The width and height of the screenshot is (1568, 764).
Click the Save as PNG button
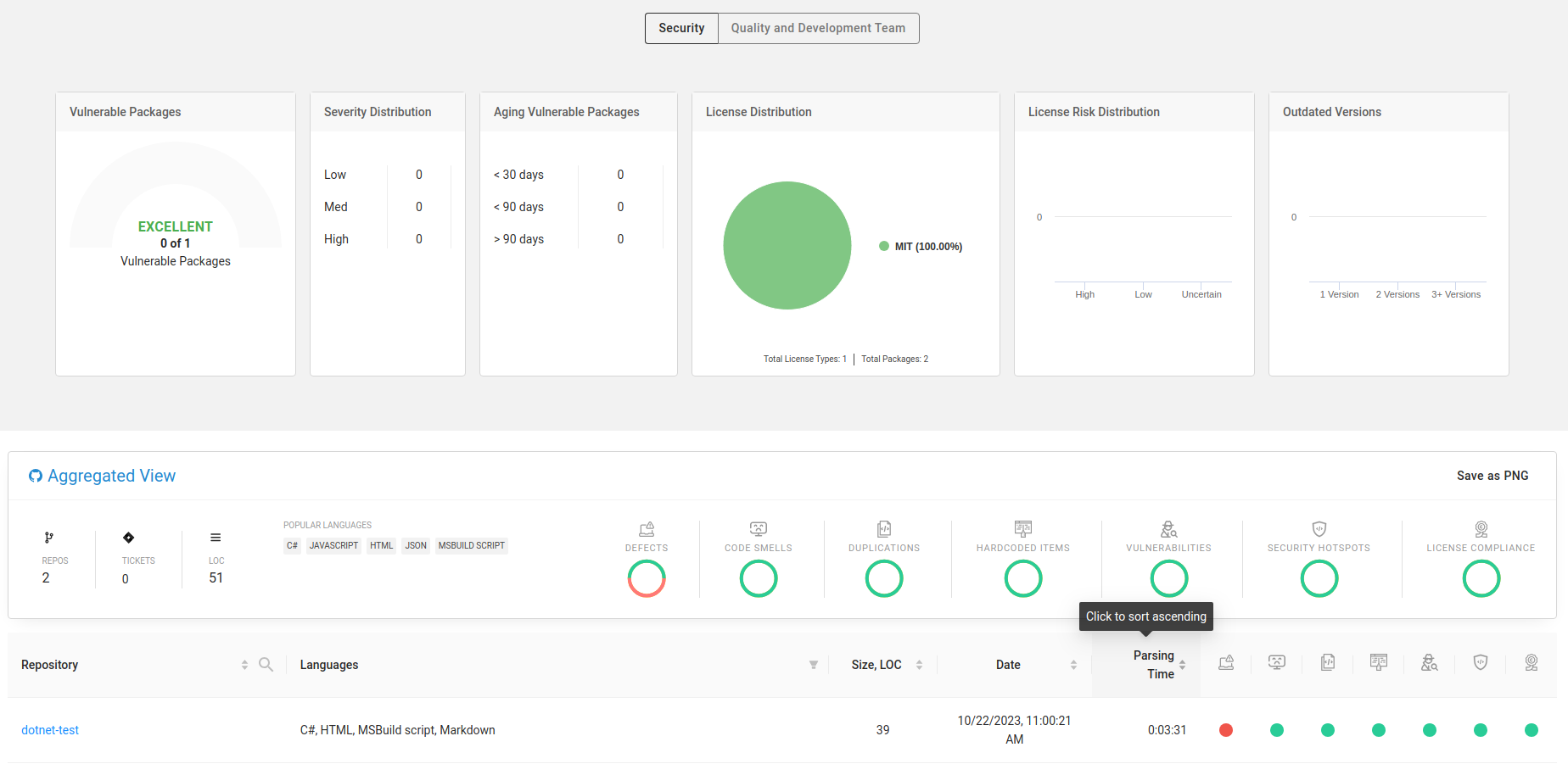click(x=1492, y=476)
